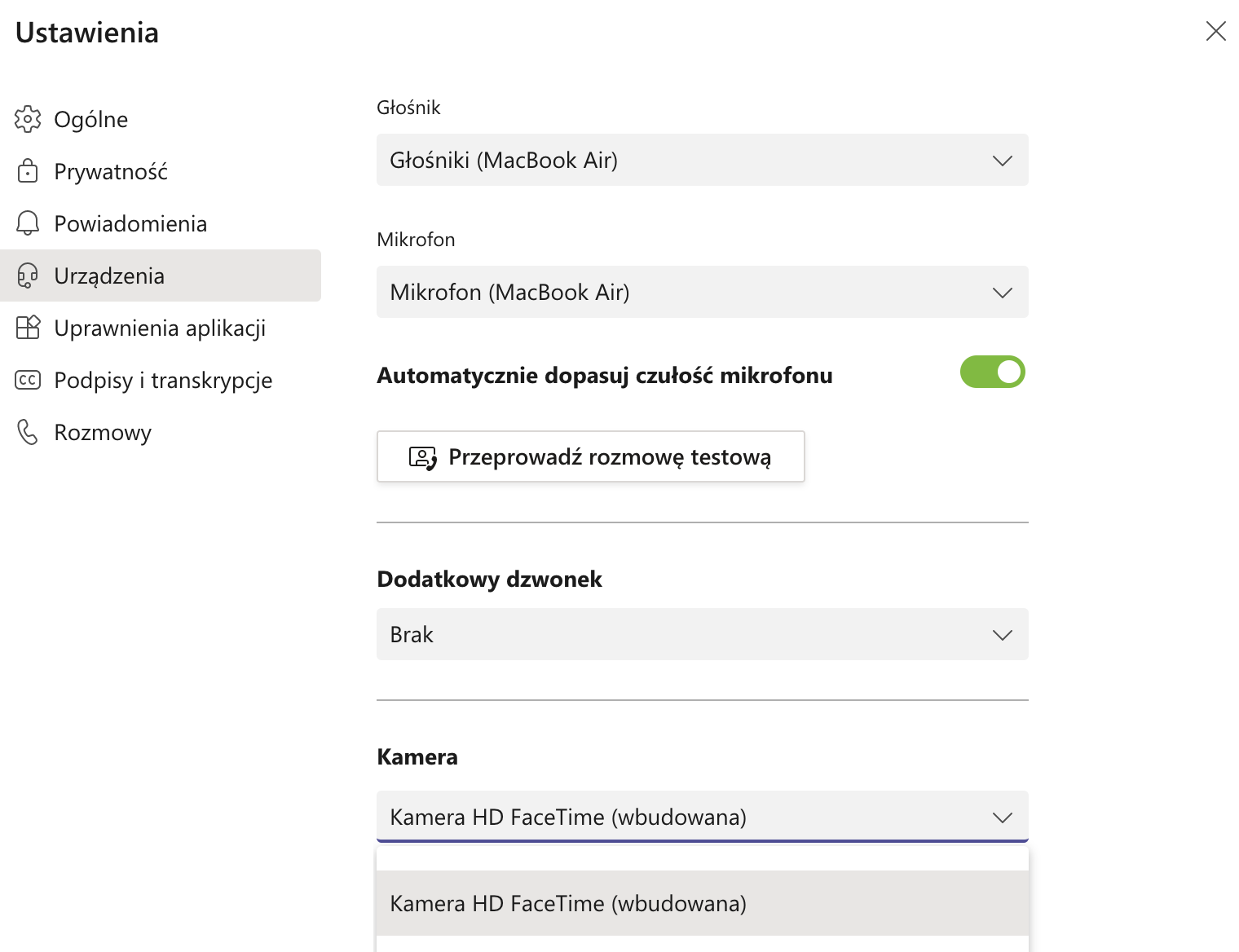Choose Kamera HD FaceTime (wbudowana) list option
Image resolution: width=1239 pixels, height=952 pixels.
click(703, 903)
